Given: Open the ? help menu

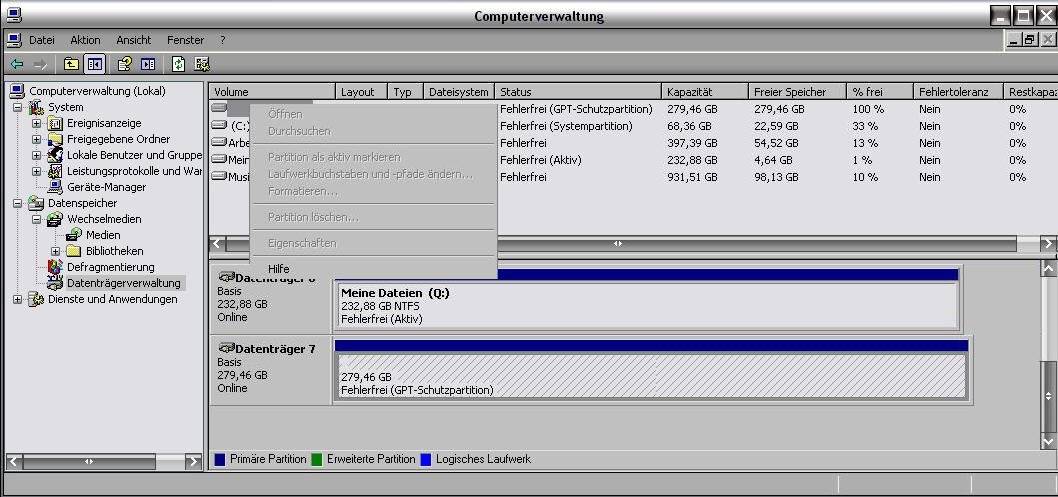Looking at the screenshot, I should (x=223, y=40).
